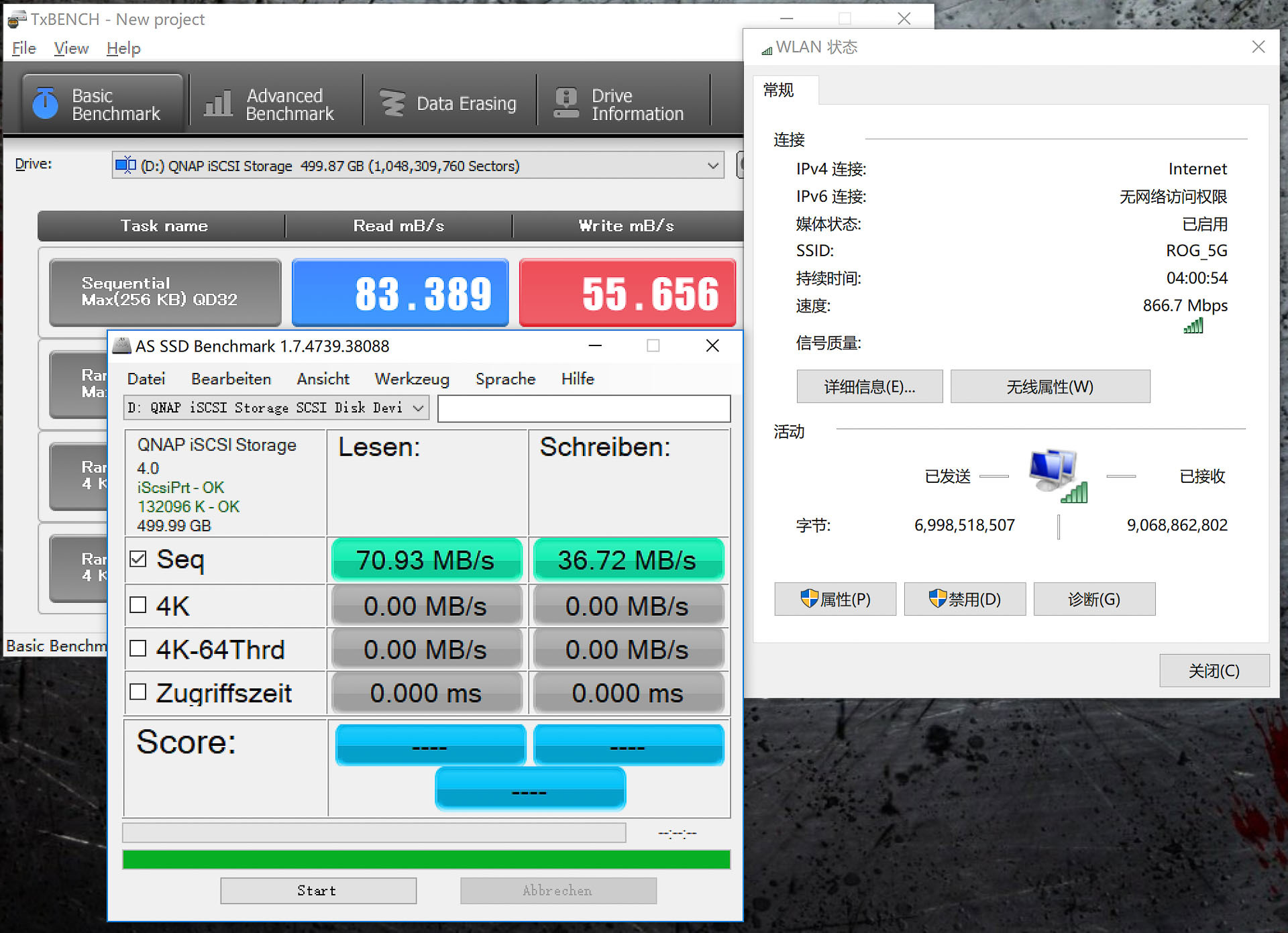
Task: Click WLAN status title bar signal icon
Action: point(767,50)
